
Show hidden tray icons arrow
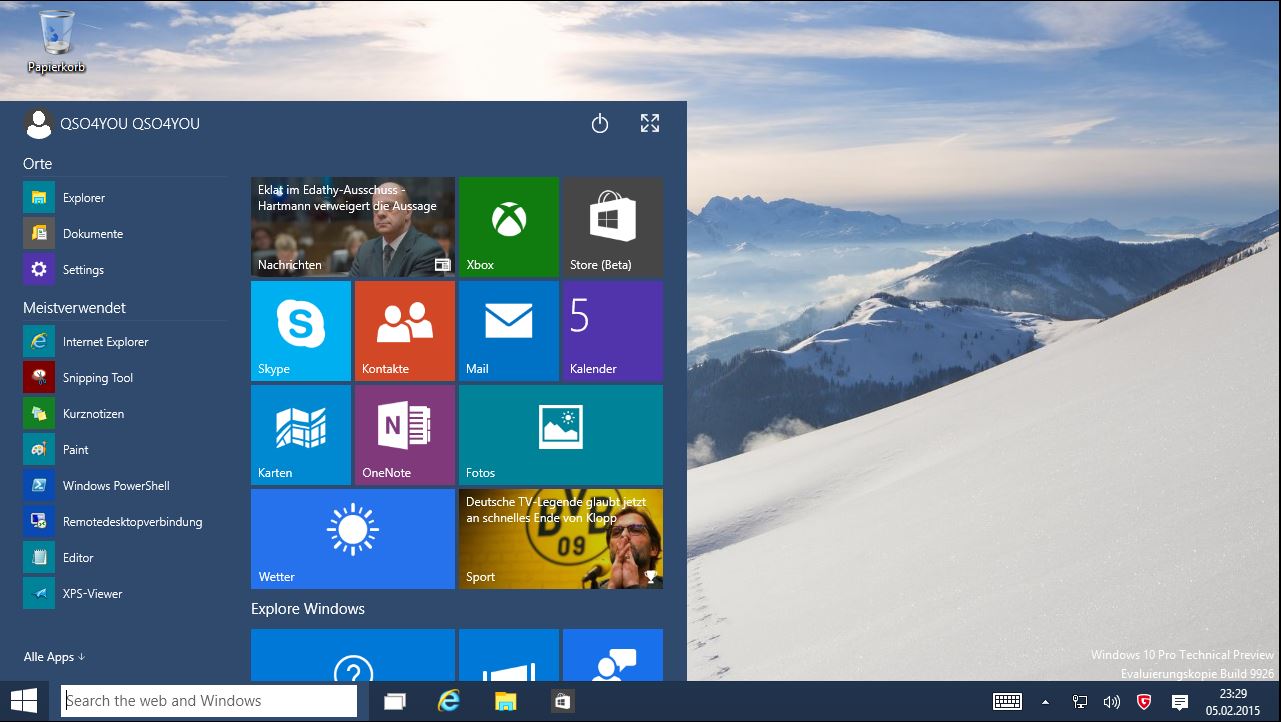click(x=1046, y=702)
